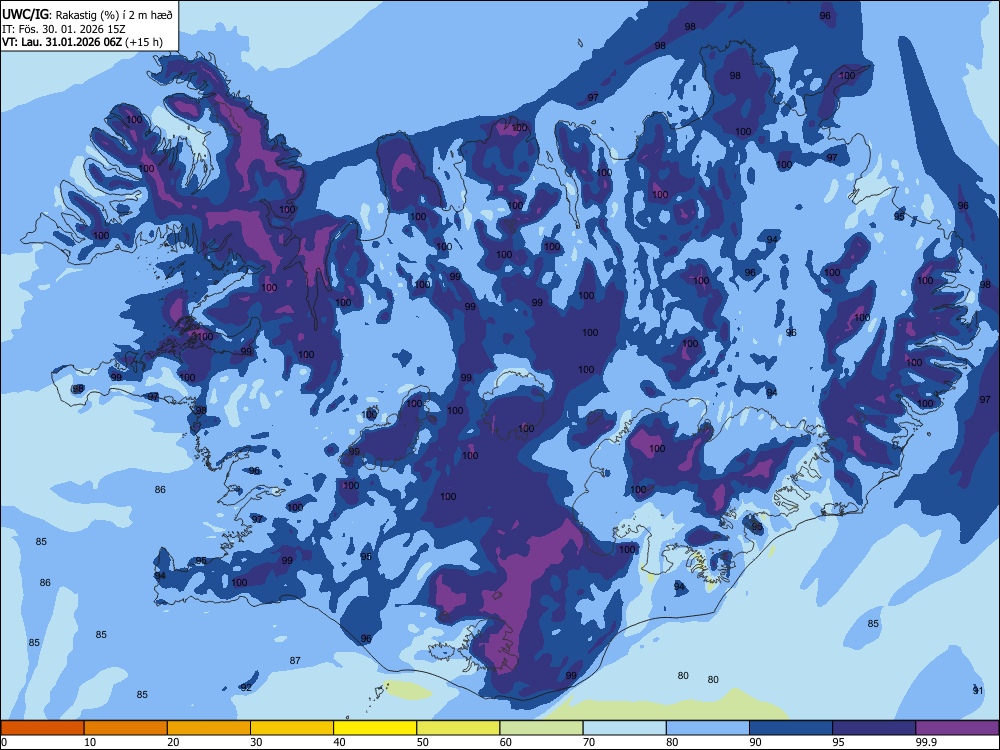Click the medium blue 80–90 legend swatch
This screenshot has width=1000, height=750.
[707, 728]
